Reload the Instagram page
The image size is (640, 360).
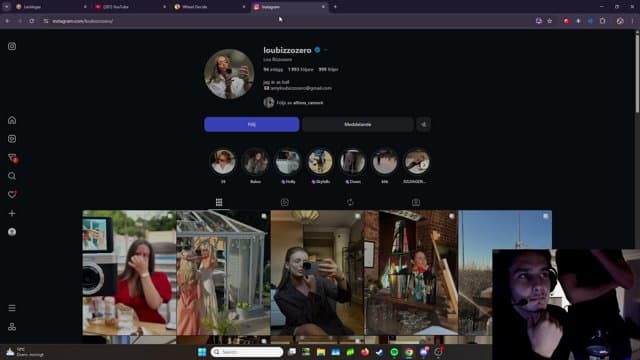pos(31,21)
